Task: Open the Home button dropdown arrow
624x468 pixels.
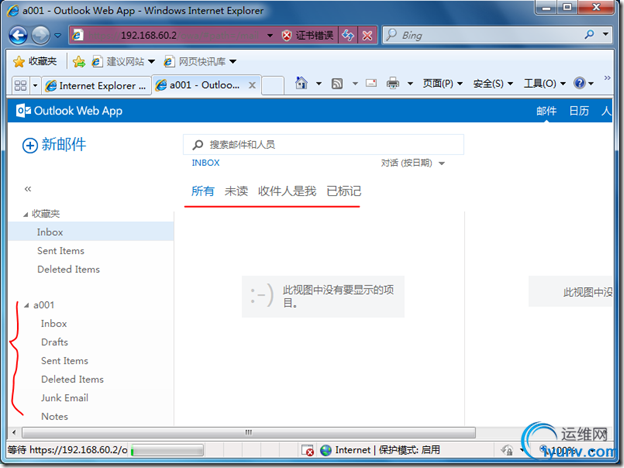Action: point(319,84)
